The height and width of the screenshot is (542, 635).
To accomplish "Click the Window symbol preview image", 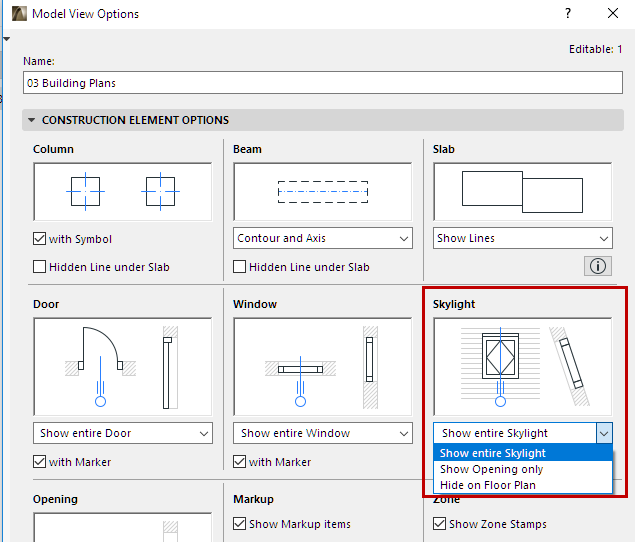I will (322, 365).
